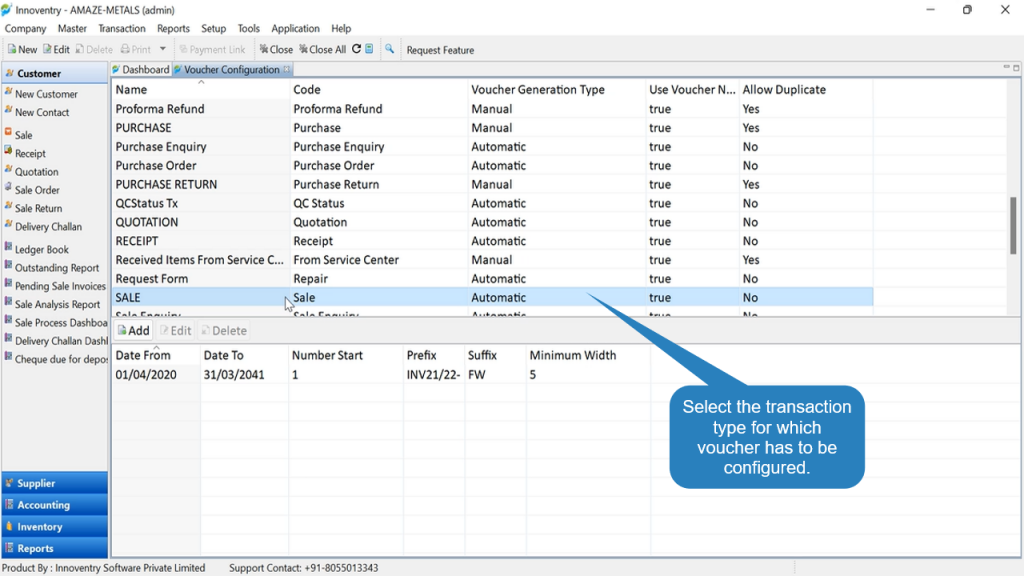
Task: Sort by the Name column header
Action: coord(200,89)
